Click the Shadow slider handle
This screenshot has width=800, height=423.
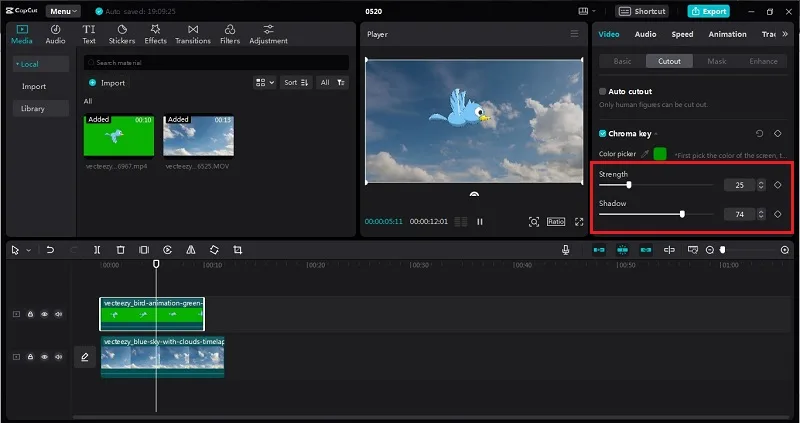[683, 214]
